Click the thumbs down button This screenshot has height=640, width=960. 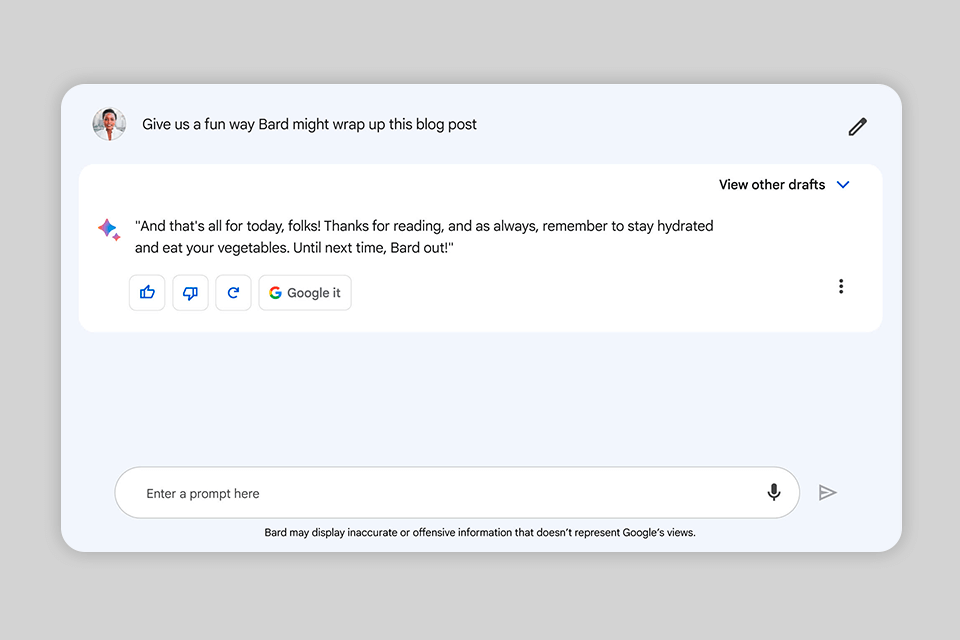[190, 293]
